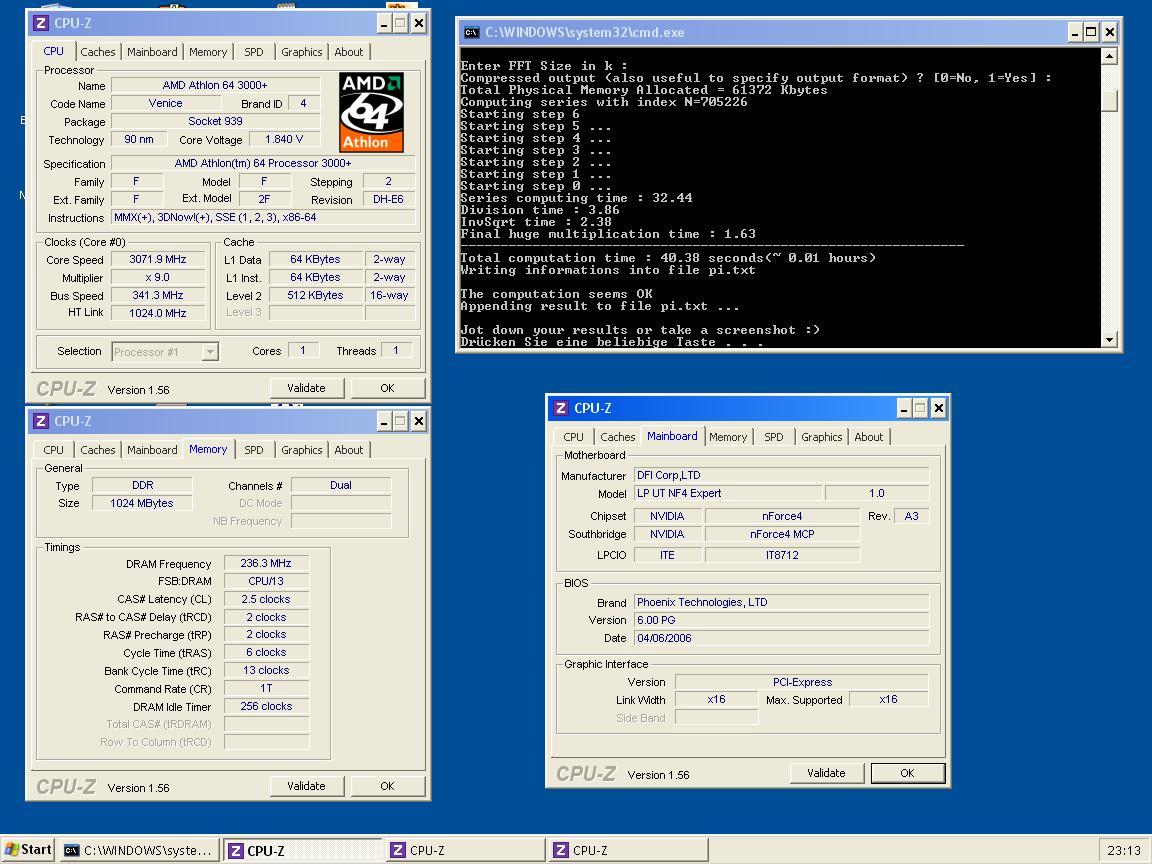Open the Windows Start button
This screenshot has width=1152, height=864.
pyautogui.click(x=28, y=850)
